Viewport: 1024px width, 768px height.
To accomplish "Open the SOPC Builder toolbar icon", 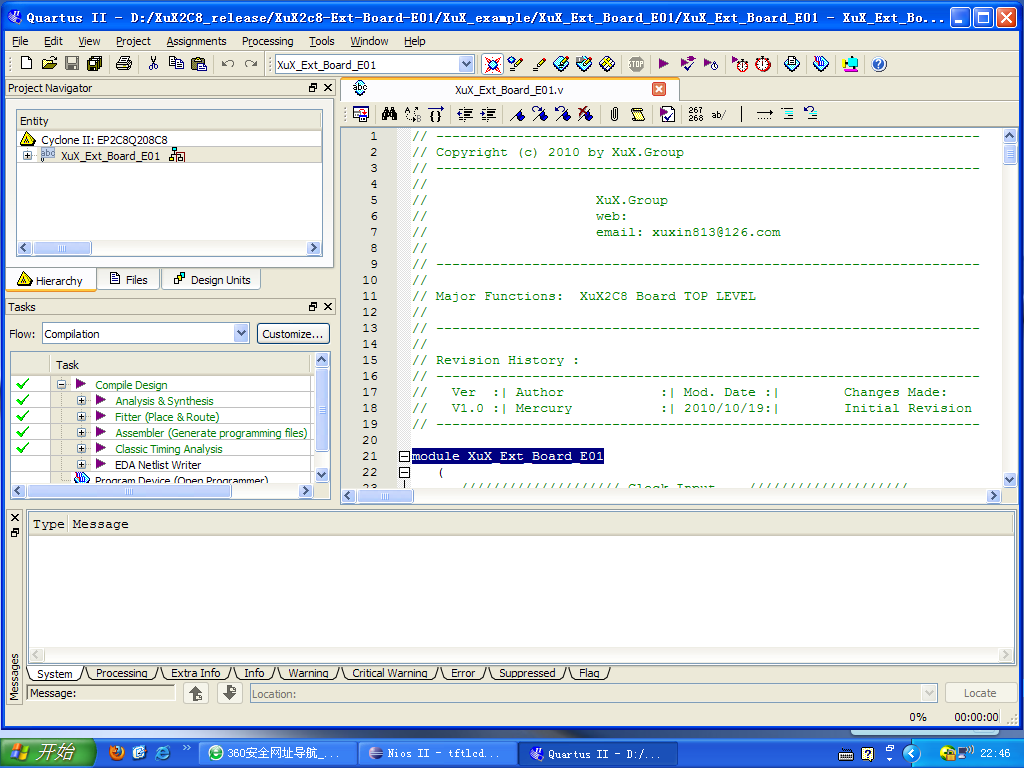I will pos(850,63).
